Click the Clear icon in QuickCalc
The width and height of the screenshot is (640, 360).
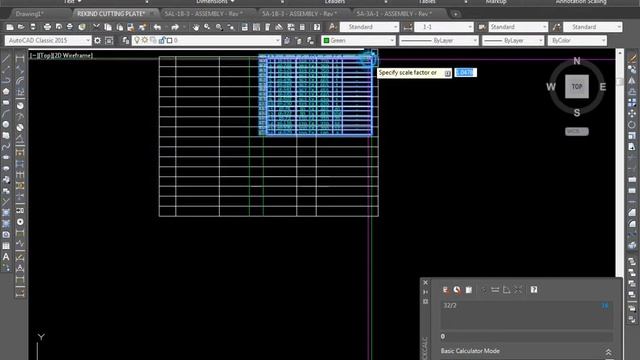click(446, 290)
